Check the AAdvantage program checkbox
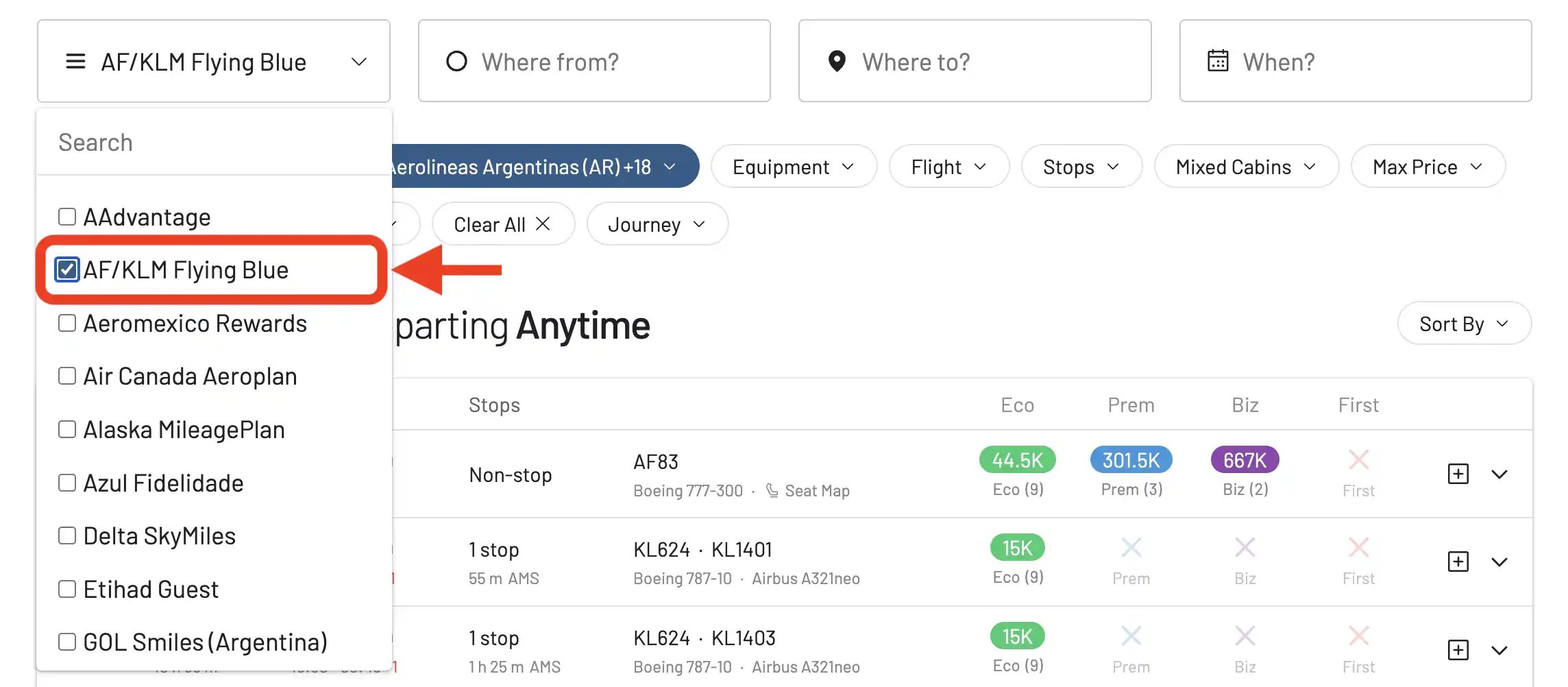1568x687 pixels. 67,217
